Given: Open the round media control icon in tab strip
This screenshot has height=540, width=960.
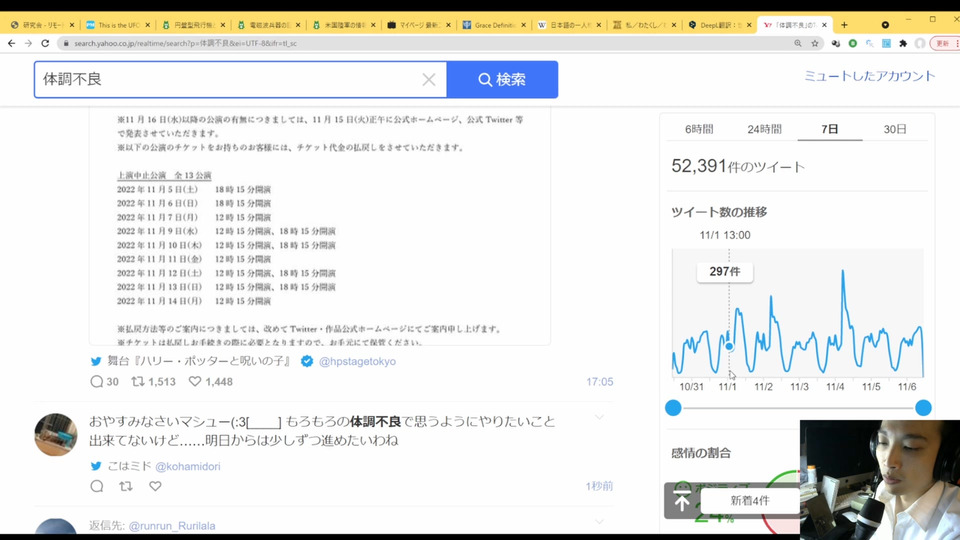Looking at the screenshot, I should (885, 25).
